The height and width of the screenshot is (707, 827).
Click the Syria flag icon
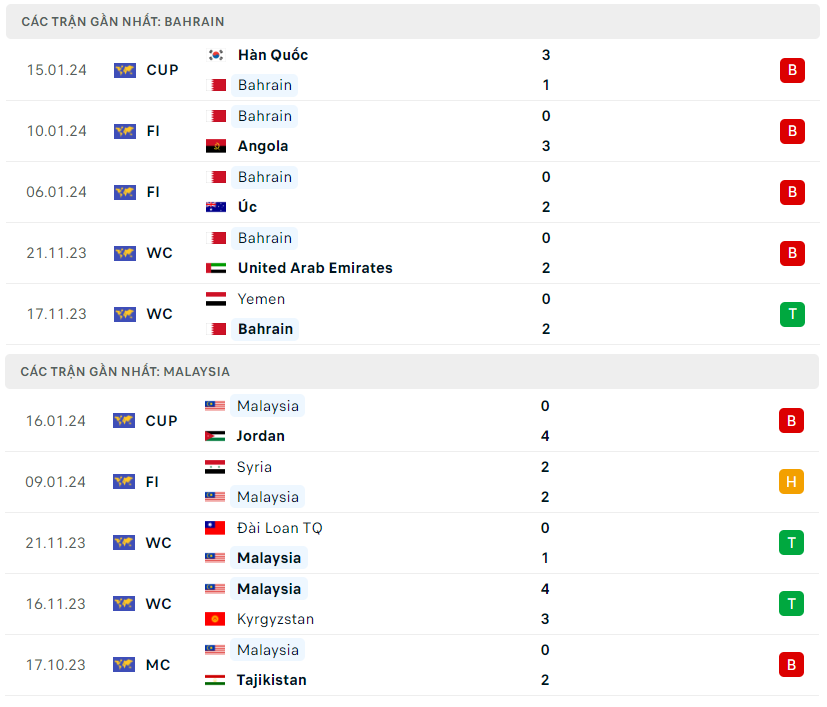215,467
